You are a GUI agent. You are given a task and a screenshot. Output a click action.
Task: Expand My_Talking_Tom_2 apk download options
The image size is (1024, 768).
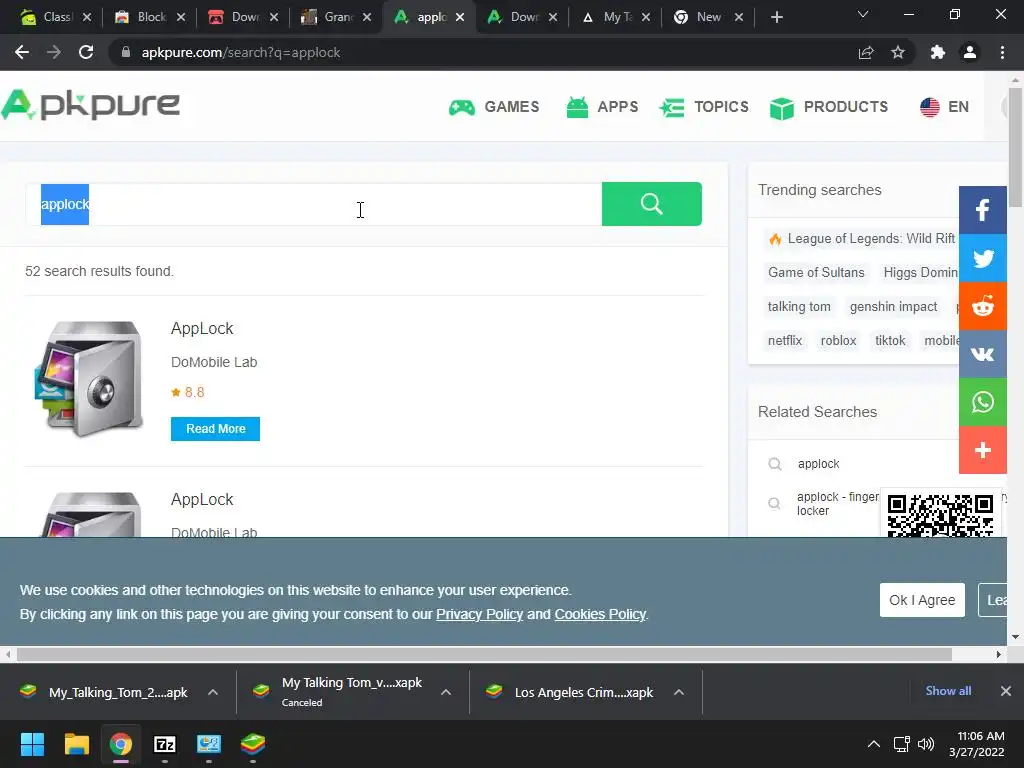213,692
